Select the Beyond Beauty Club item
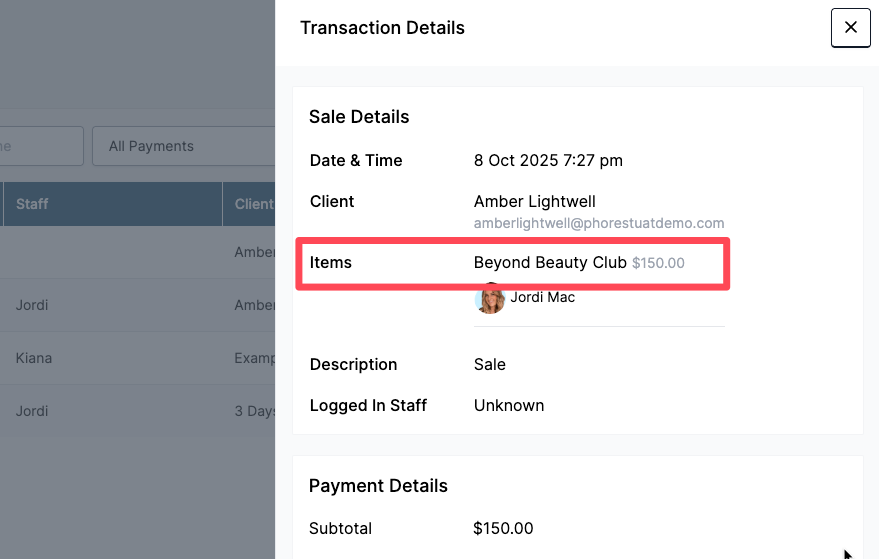 [x=549, y=263]
